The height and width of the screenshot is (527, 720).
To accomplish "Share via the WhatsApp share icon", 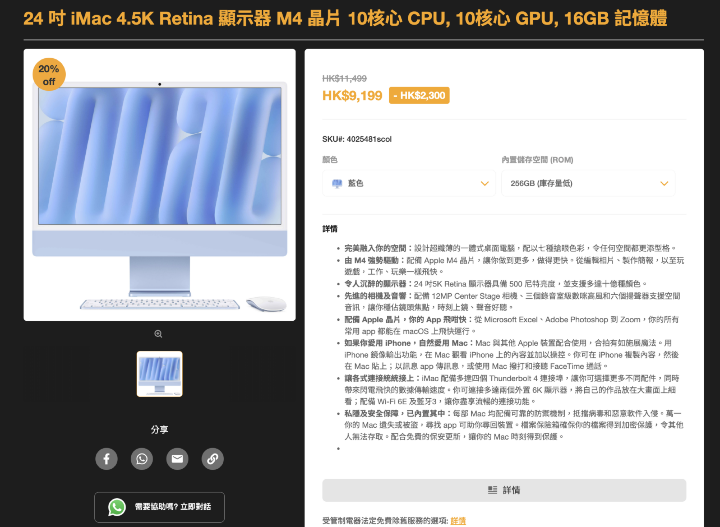I will pos(142,459).
